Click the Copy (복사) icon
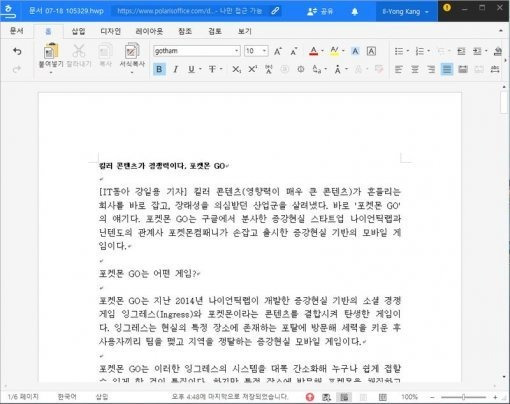The width and height of the screenshot is (510, 404). point(105,51)
